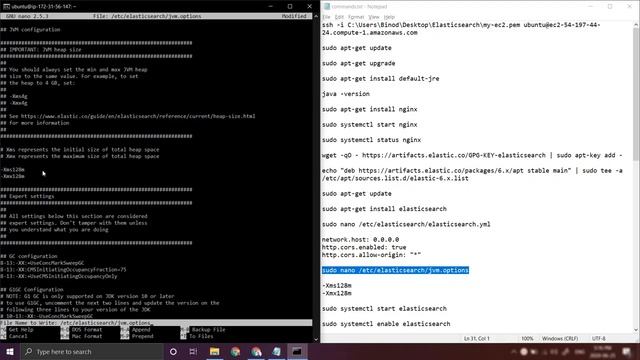The height and width of the screenshot is (360, 640).
Task: Click 'sudo systemctl status nginx' line
Action: 371,140
